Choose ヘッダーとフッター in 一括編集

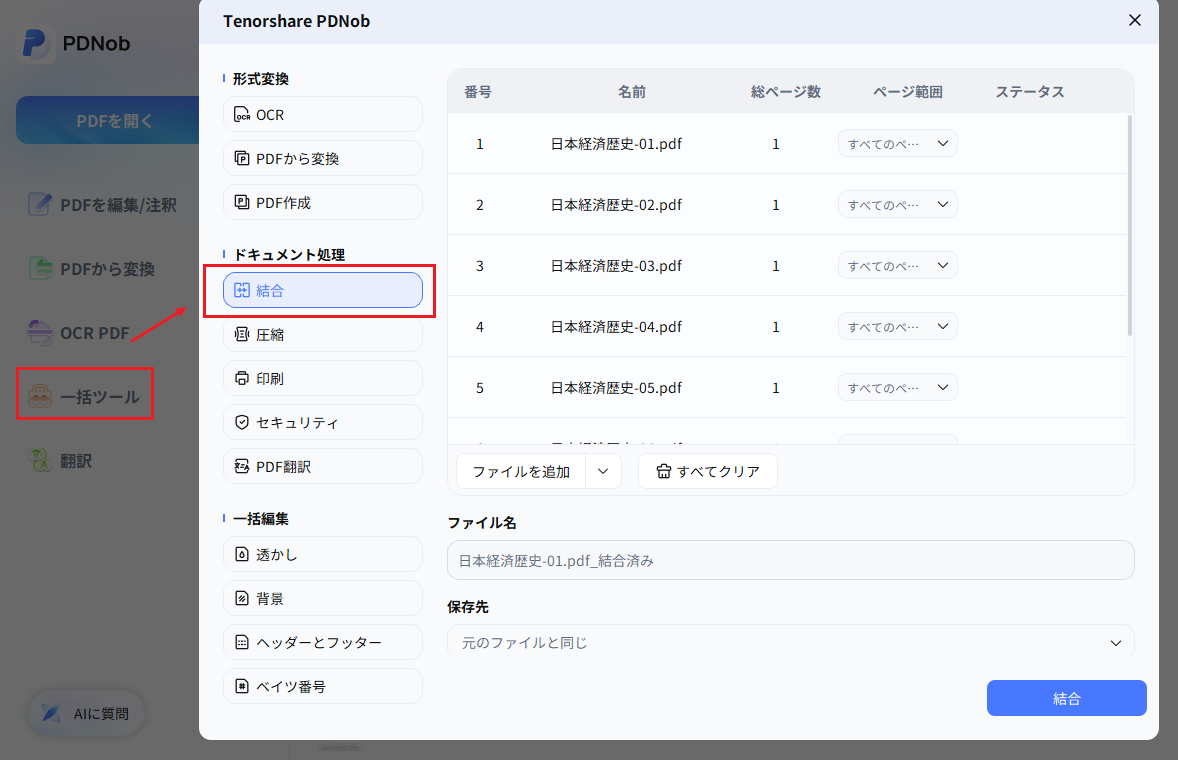point(322,642)
